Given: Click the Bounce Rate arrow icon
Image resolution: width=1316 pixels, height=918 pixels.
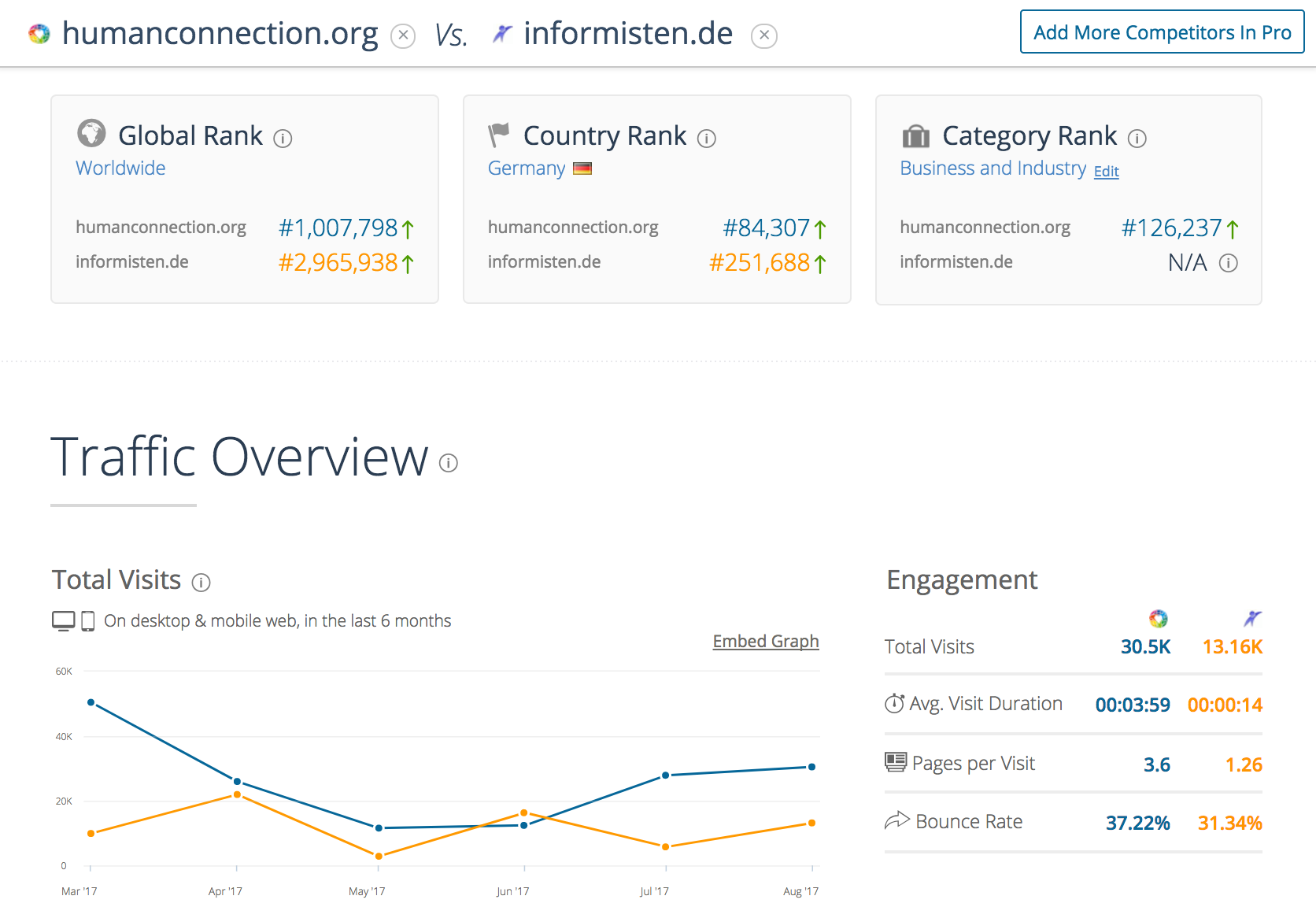Looking at the screenshot, I should 897,820.
